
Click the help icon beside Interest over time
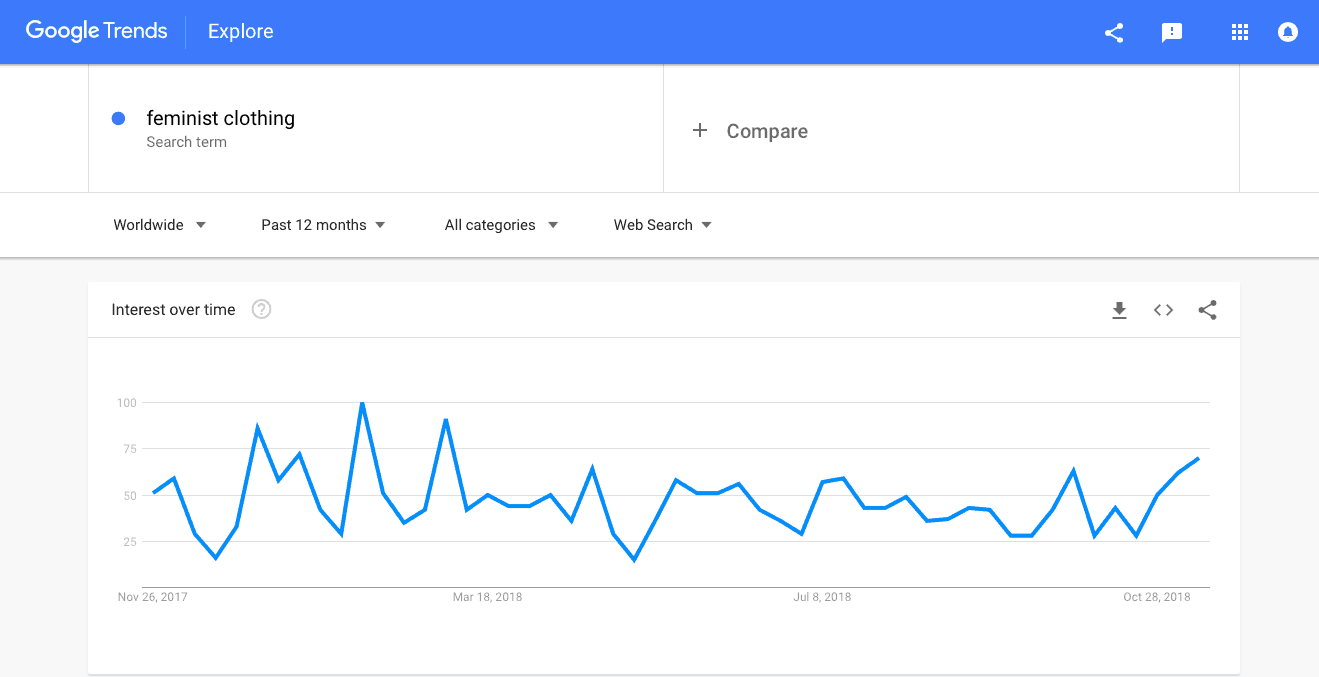tap(261, 310)
